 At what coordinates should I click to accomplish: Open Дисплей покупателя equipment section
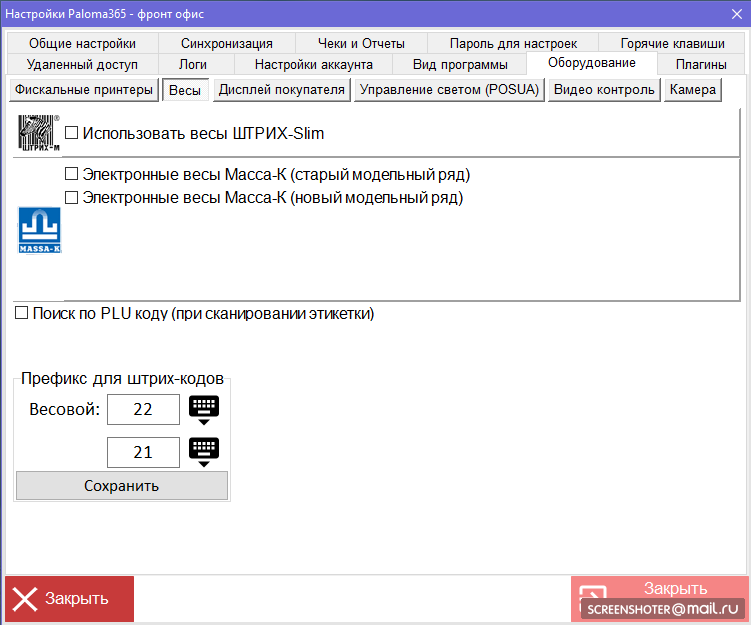pos(281,90)
